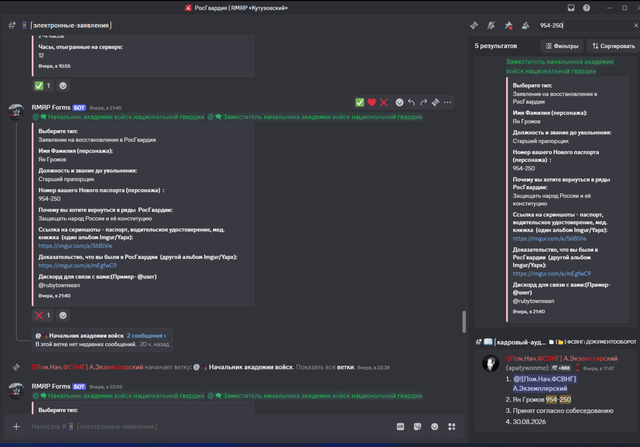The image size is (640, 447).
Task: Add red cross quick reaction from hover toolbar
Action: pos(384,102)
